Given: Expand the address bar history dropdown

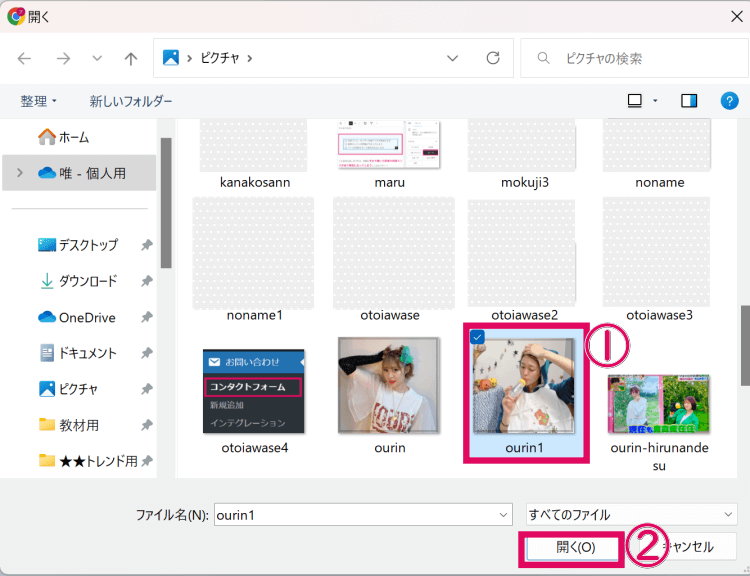Looking at the screenshot, I should pos(453,59).
